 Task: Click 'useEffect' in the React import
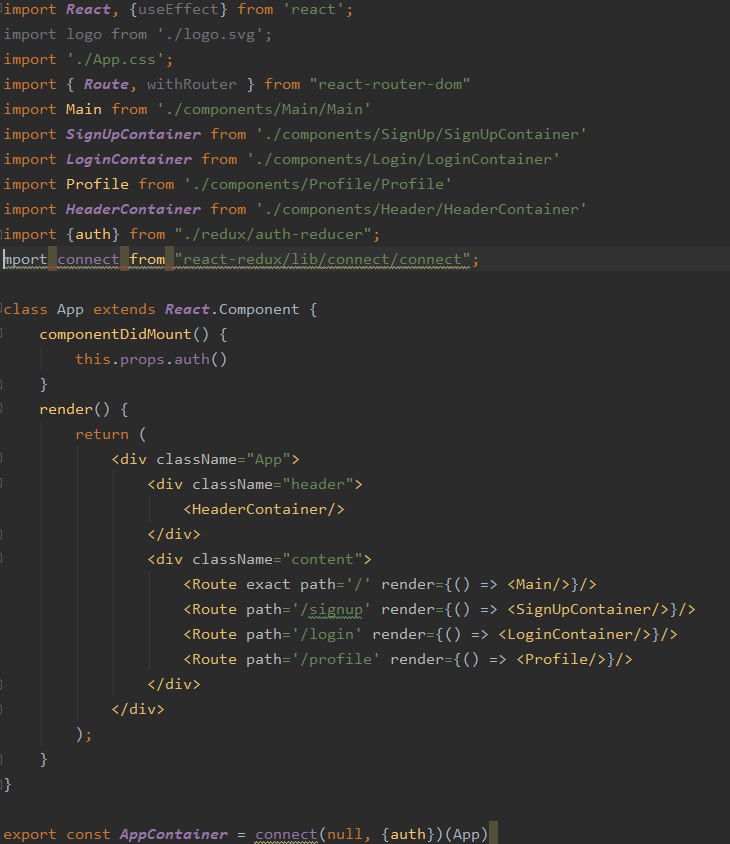click(x=178, y=10)
